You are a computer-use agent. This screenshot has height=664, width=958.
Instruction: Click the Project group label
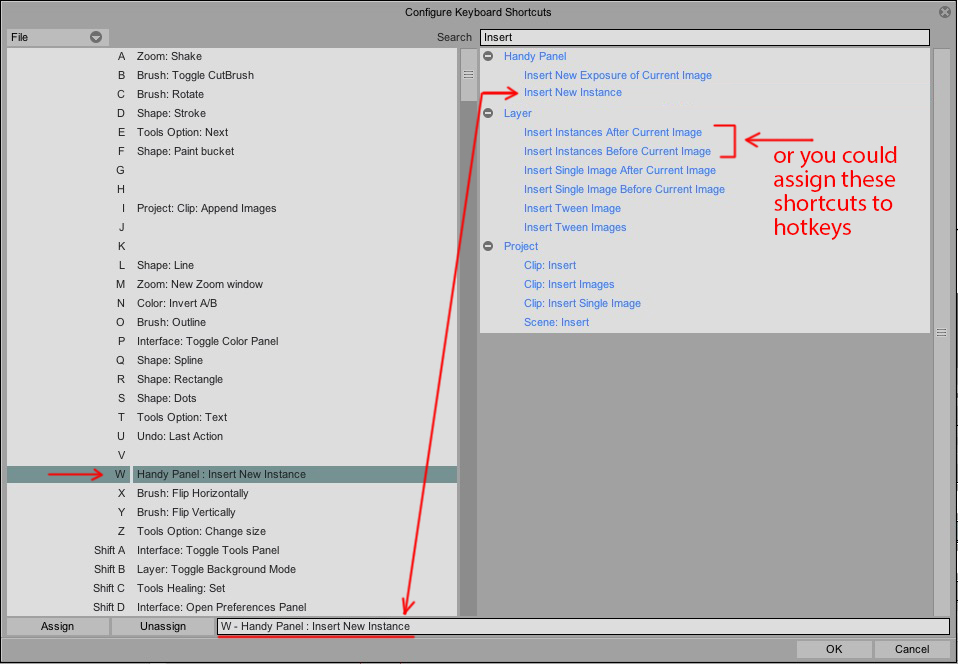click(x=521, y=246)
